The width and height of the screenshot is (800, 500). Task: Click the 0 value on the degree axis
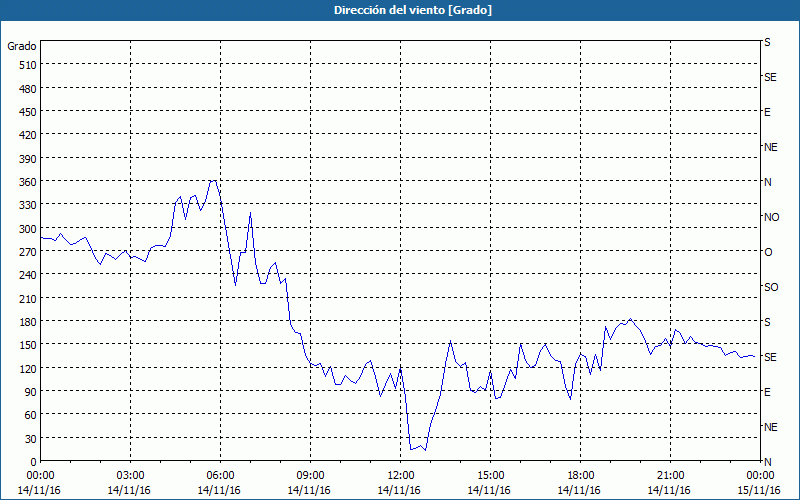[33, 462]
